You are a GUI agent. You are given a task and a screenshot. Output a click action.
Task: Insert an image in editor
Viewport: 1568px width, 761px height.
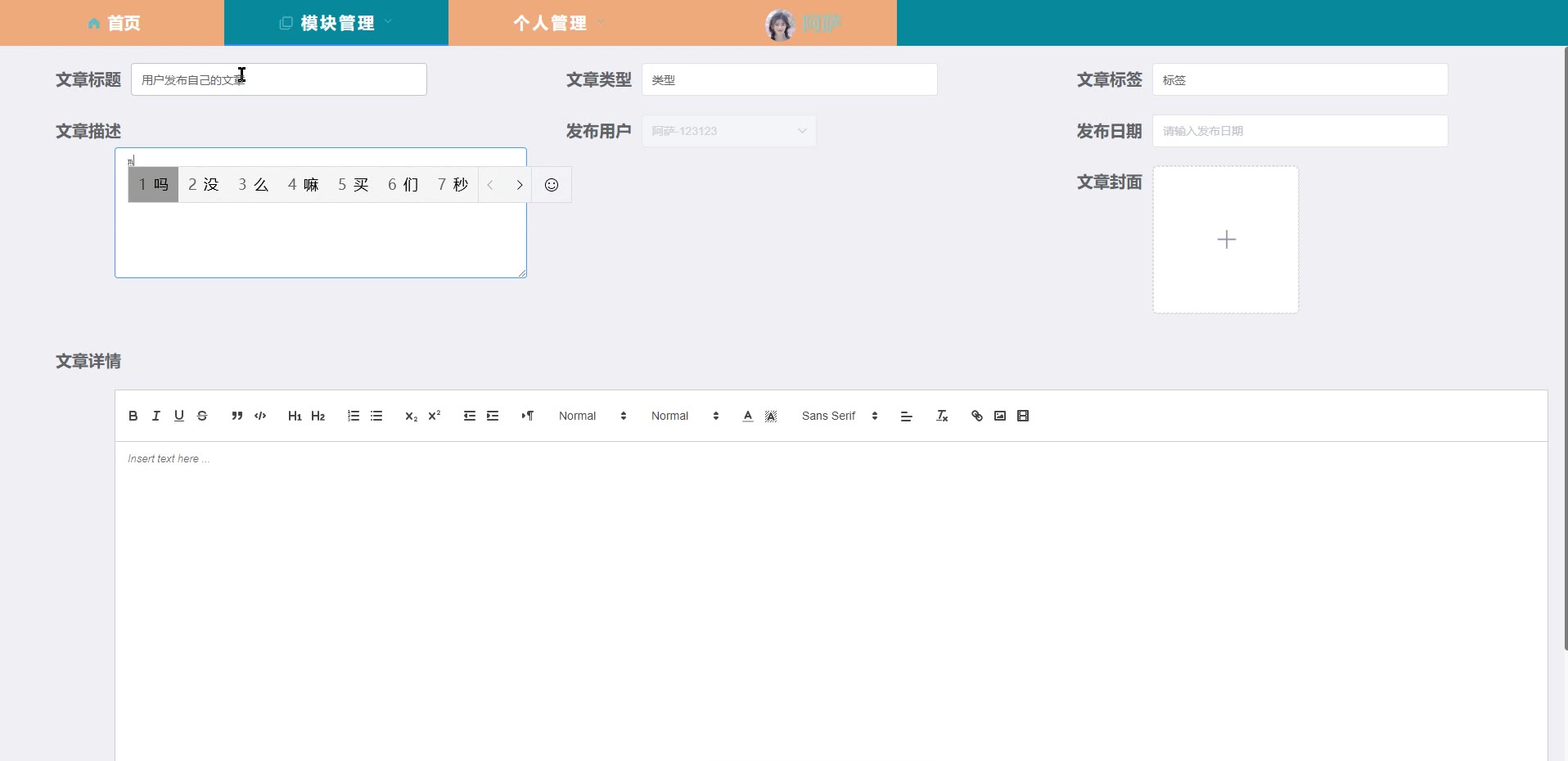click(1000, 416)
